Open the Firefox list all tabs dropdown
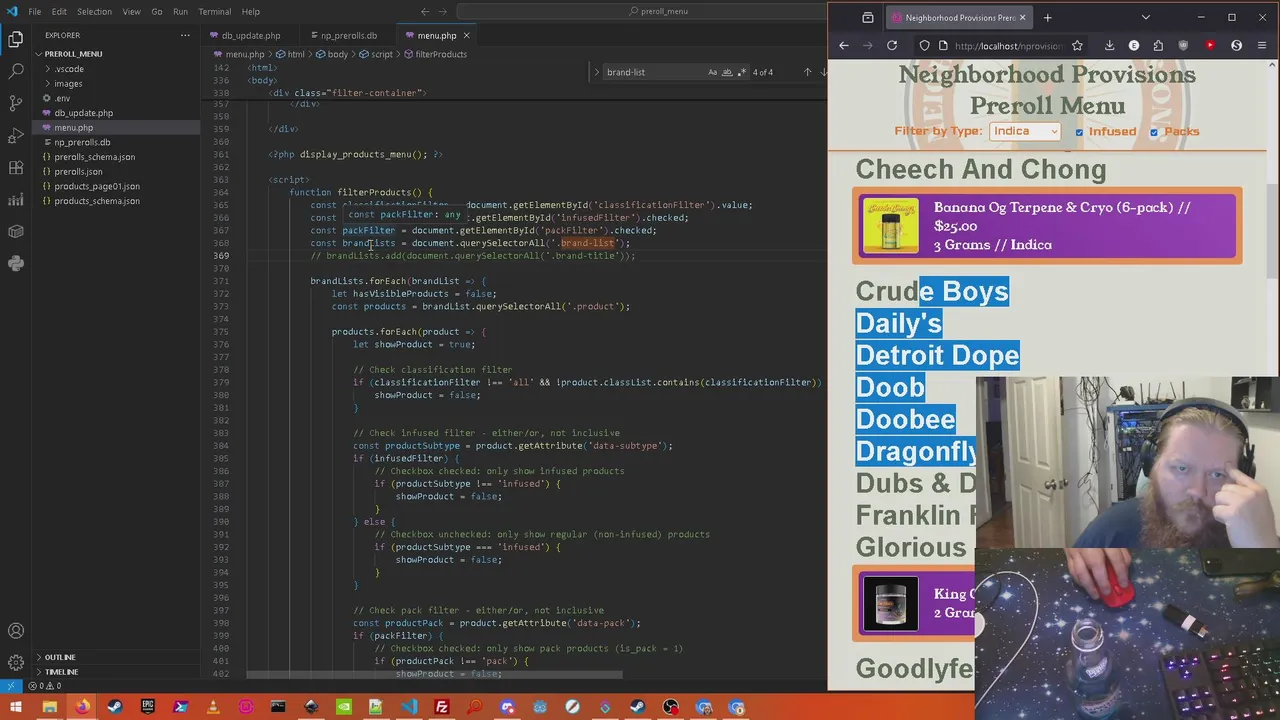This screenshot has width=1280, height=720. 1145,17
